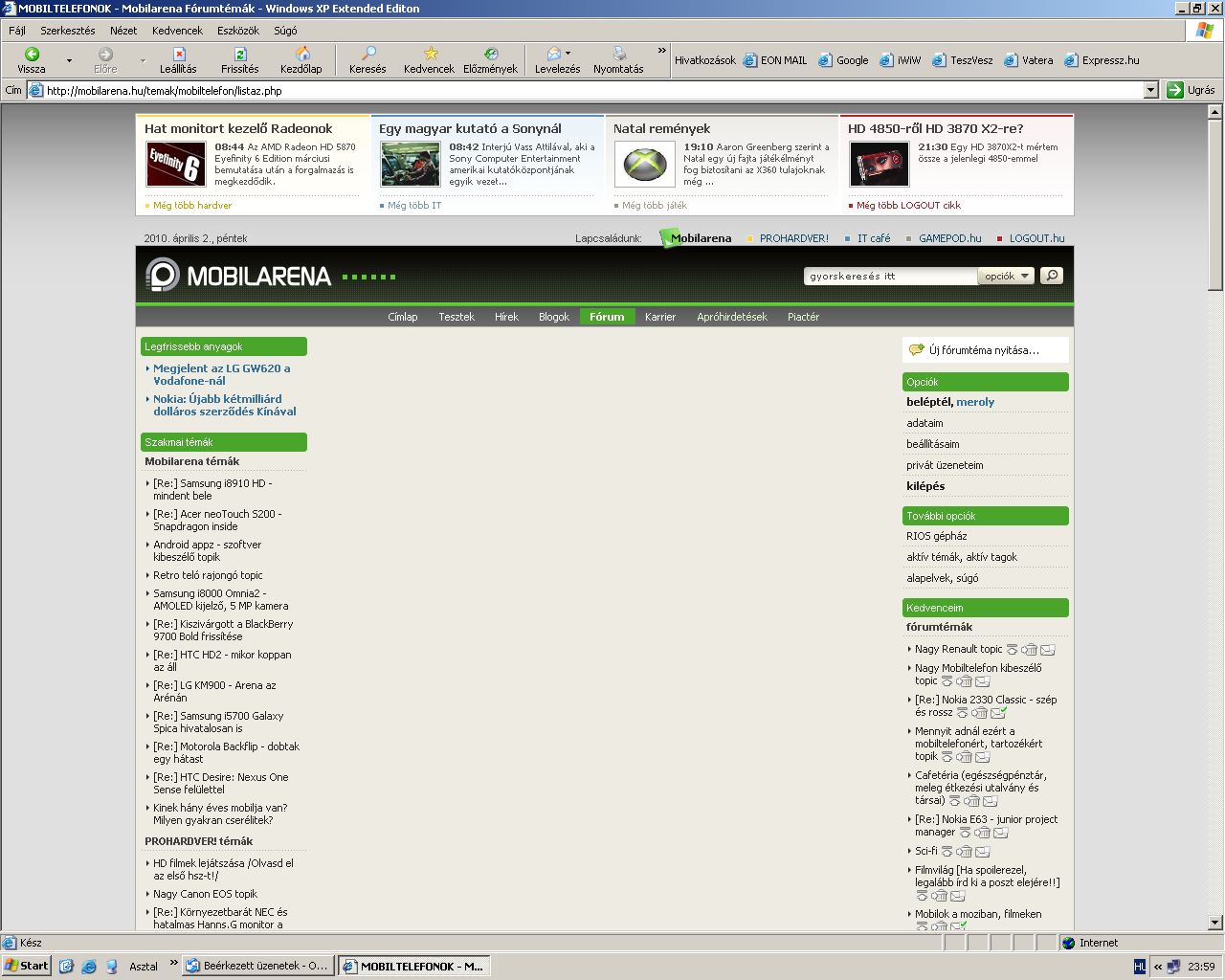Click the vertical page scrollbar thumb

1215,204
